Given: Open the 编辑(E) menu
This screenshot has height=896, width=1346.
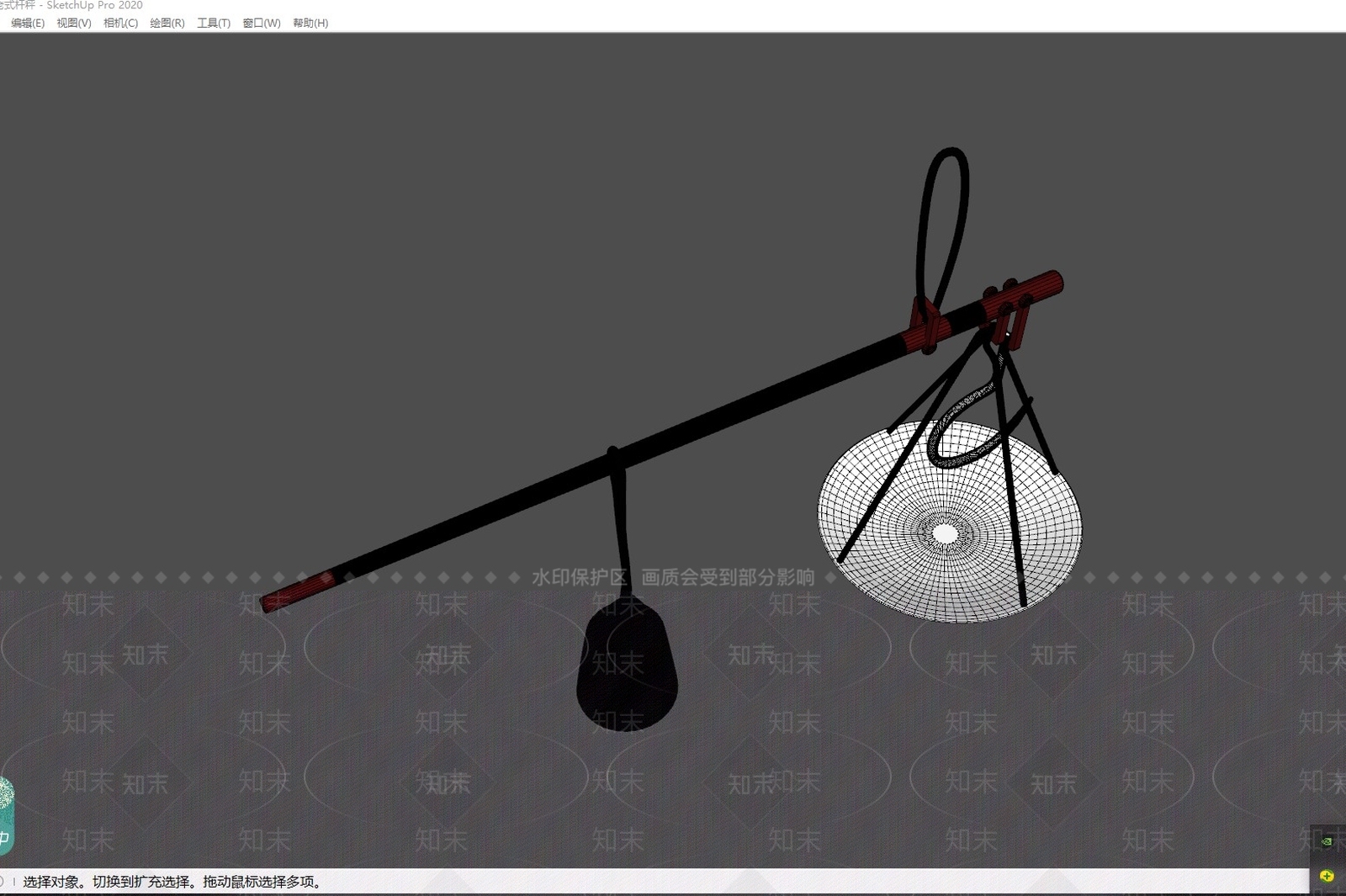Looking at the screenshot, I should coord(27,23).
